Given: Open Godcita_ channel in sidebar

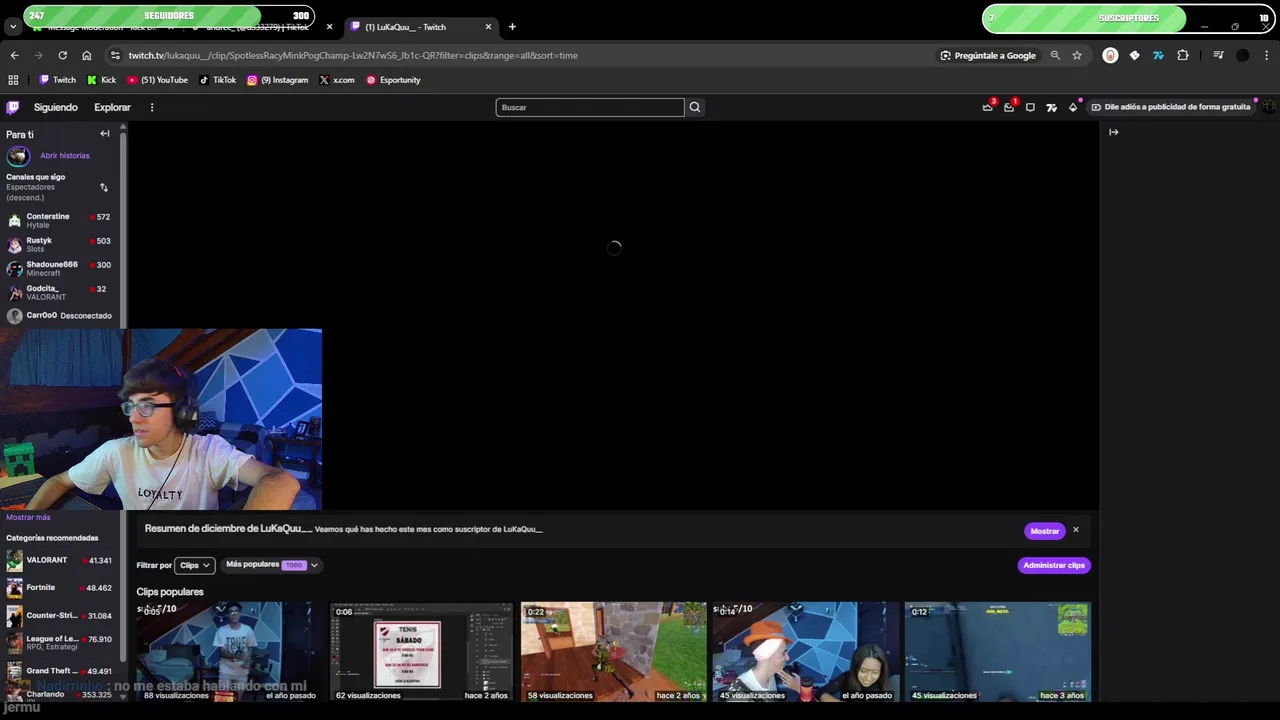Looking at the screenshot, I should click(60, 292).
